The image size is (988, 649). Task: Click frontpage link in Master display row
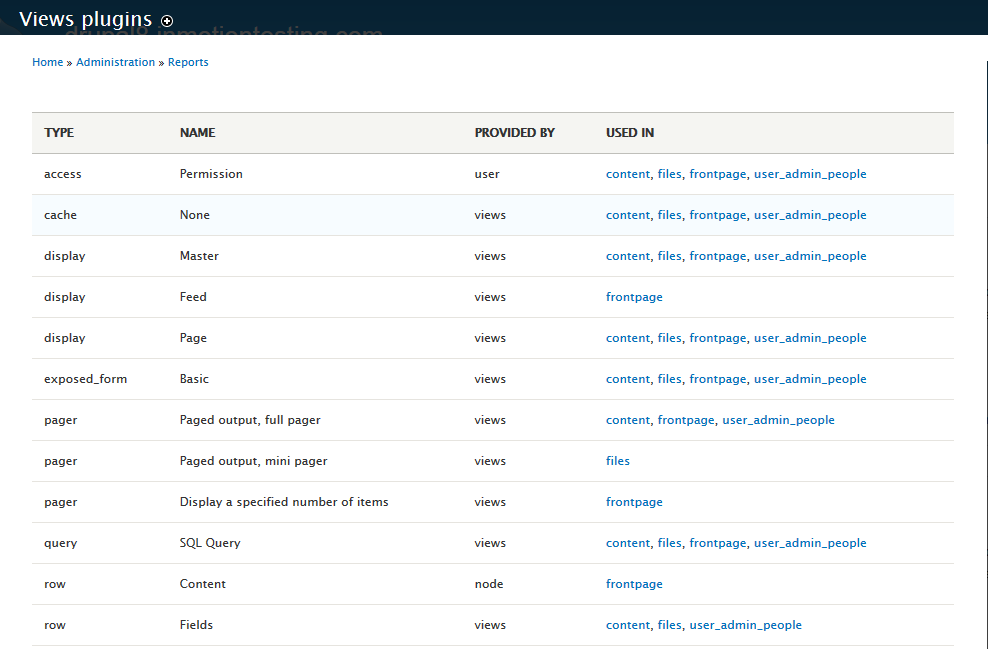tap(717, 256)
